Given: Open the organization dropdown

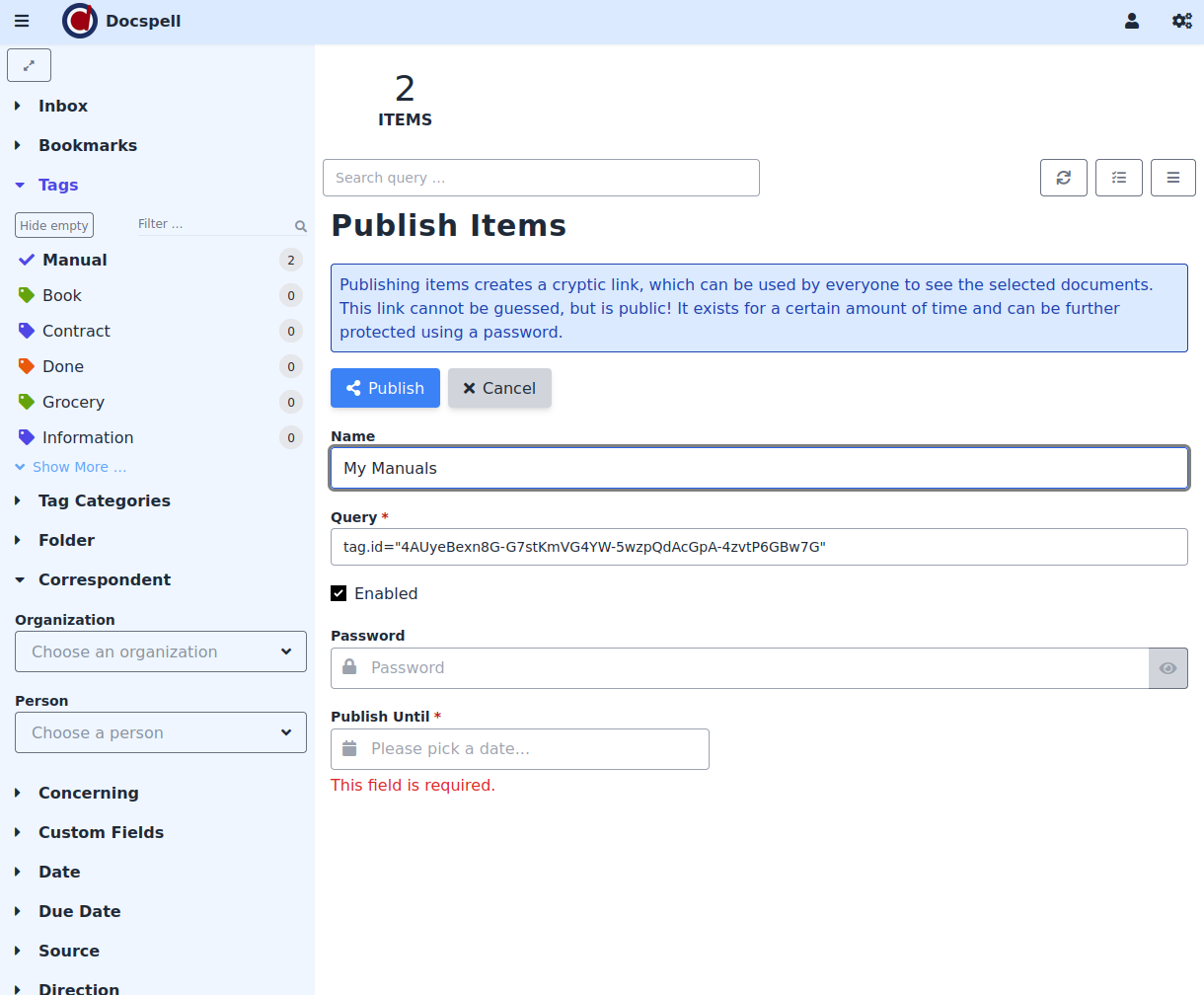Looking at the screenshot, I should pyautogui.click(x=160, y=651).
